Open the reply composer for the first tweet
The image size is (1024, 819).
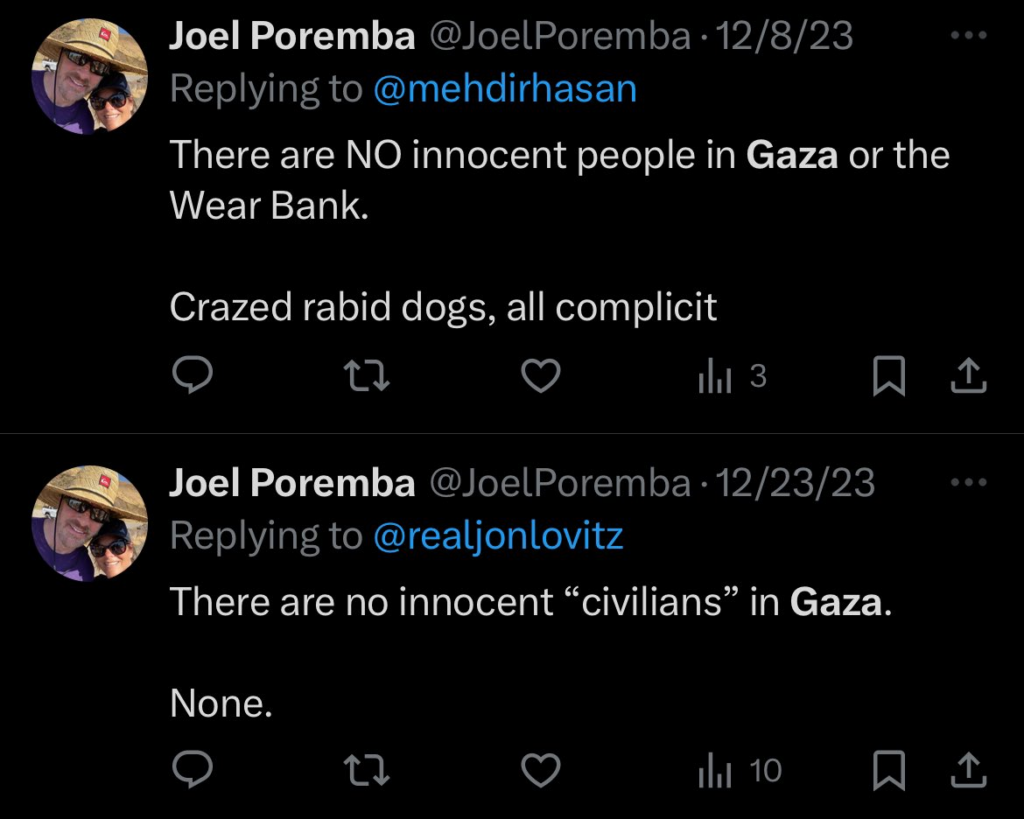coord(193,375)
